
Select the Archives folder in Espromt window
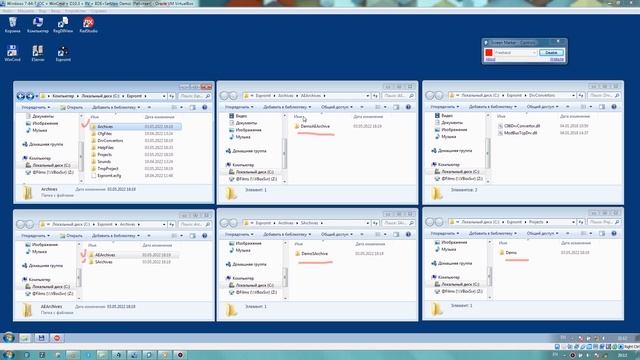pos(135,127)
